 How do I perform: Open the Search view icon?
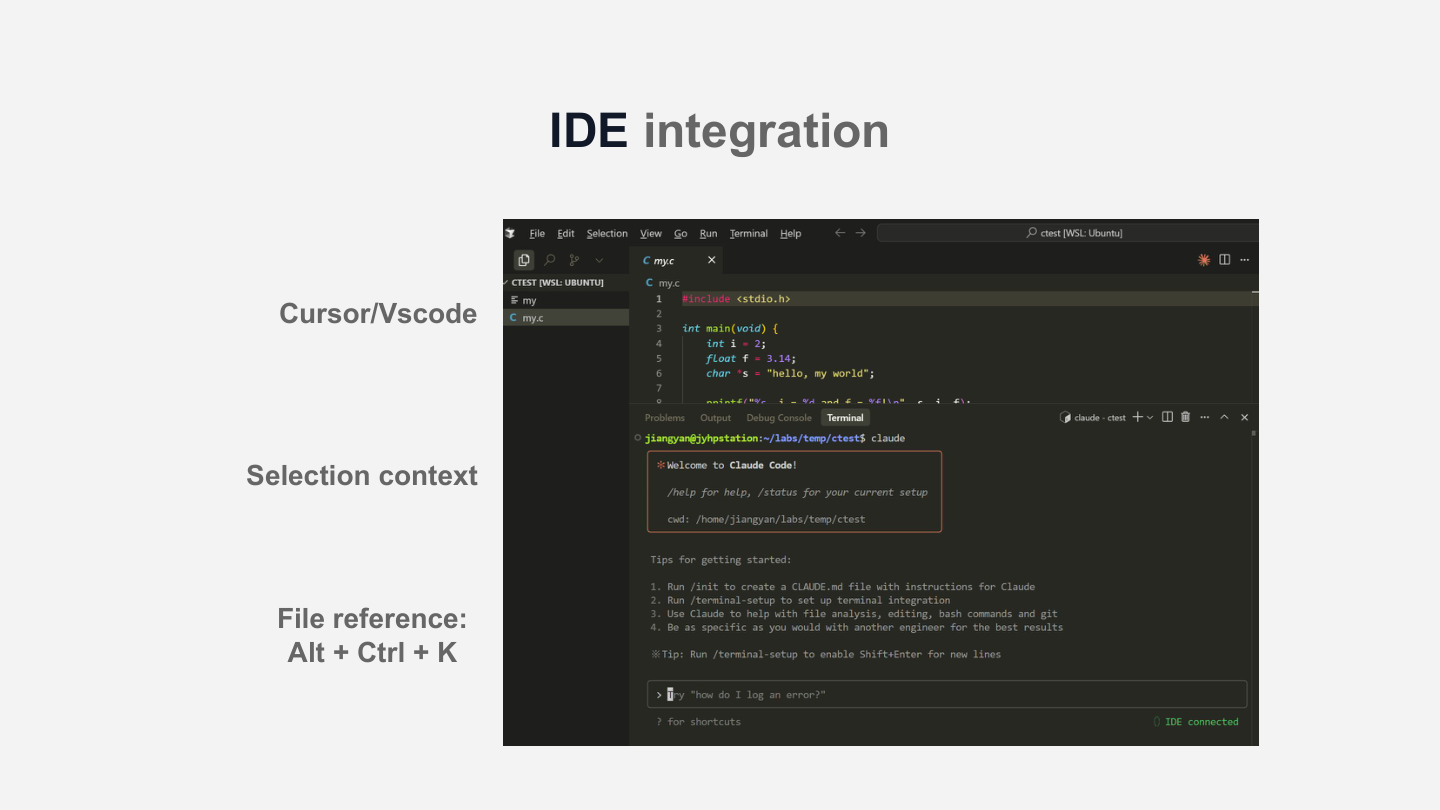(549, 260)
